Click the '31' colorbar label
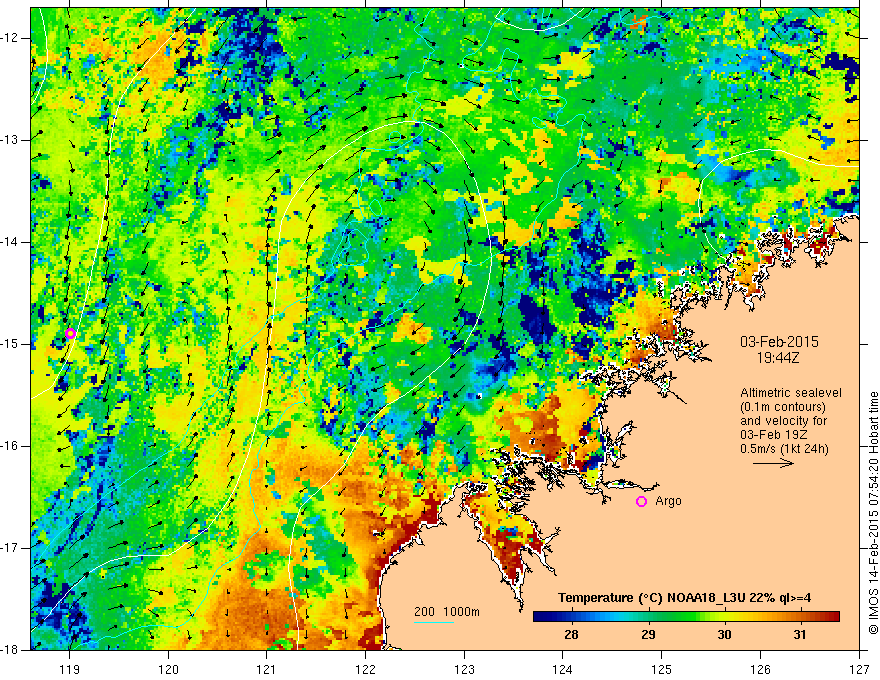Screen dimensions: 880x680 [800, 635]
